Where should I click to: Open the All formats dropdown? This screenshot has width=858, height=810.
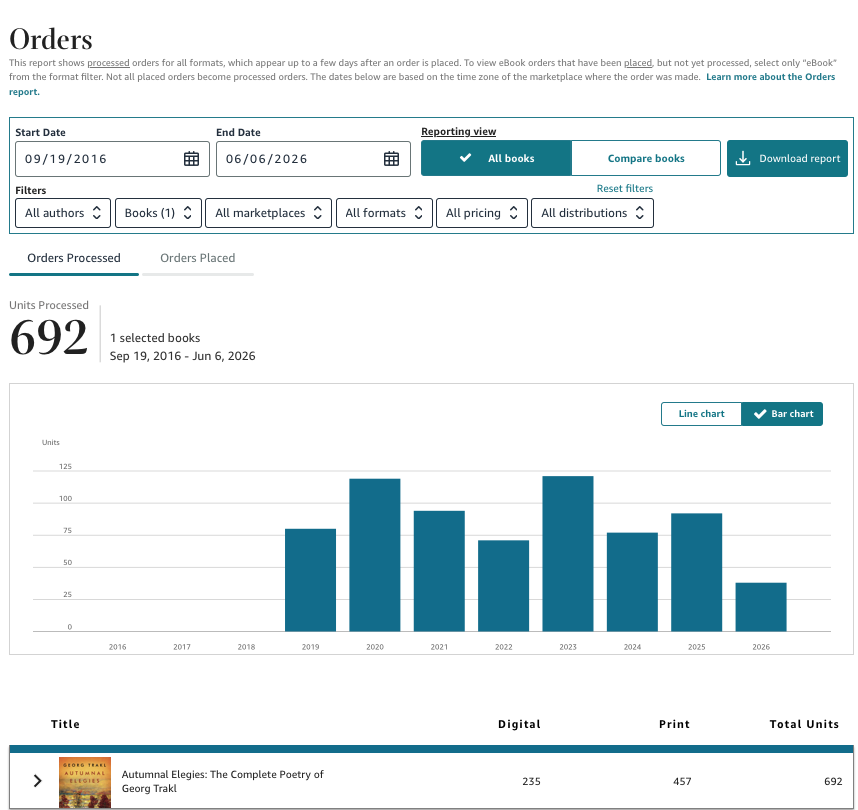click(384, 213)
